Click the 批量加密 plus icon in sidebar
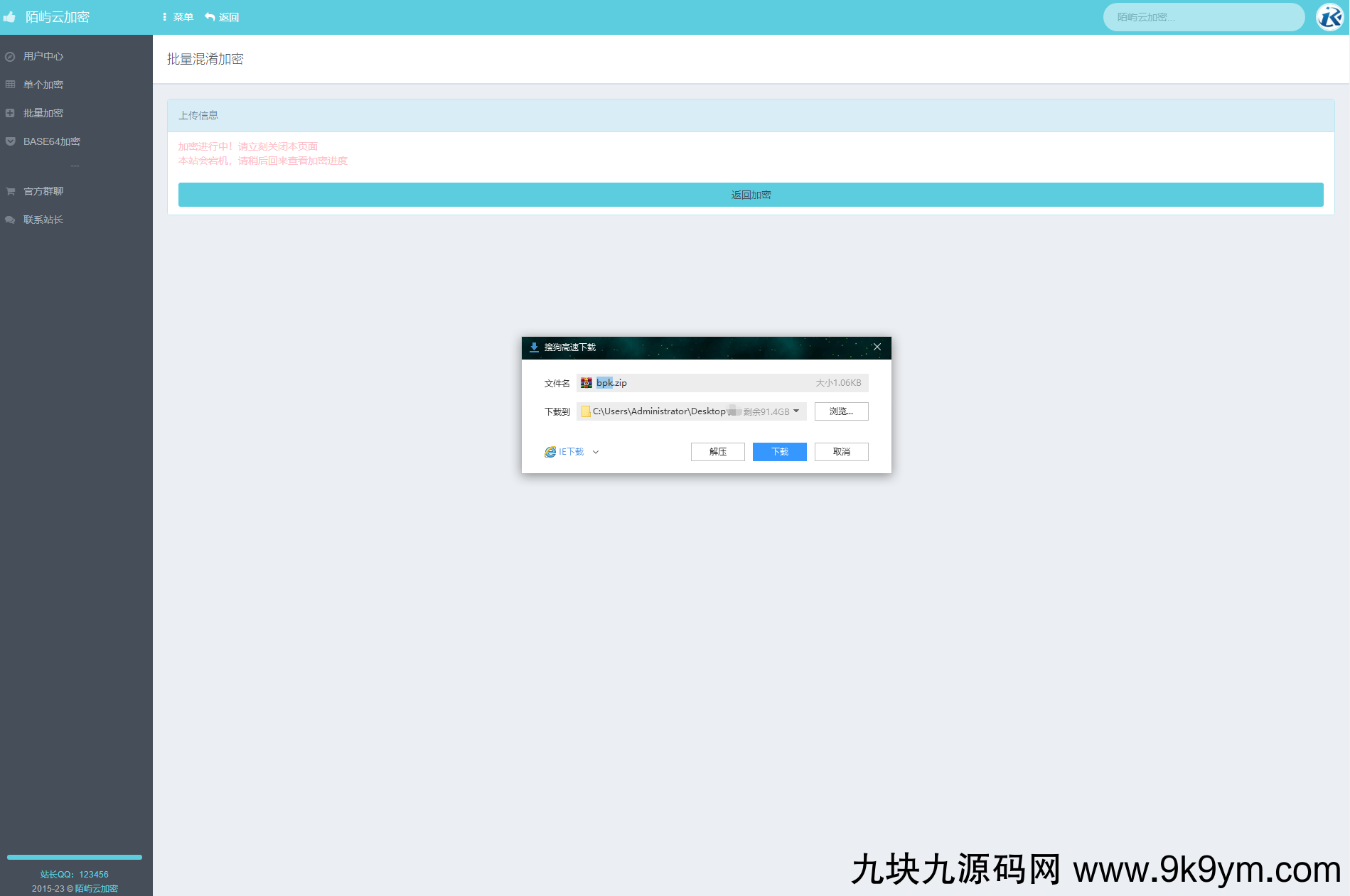The width and height of the screenshot is (1350, 896). [x=10, y=113]
